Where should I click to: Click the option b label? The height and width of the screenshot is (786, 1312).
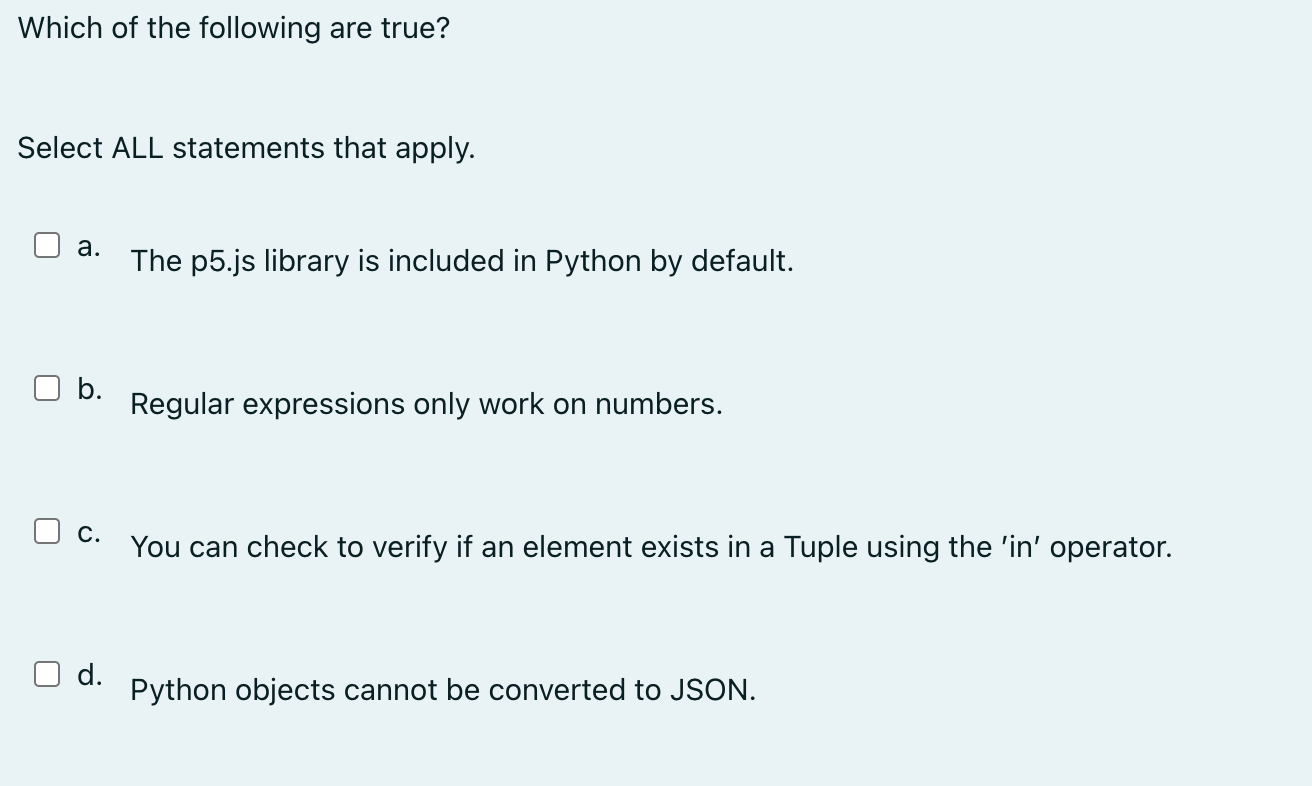(x=90, y=388)
